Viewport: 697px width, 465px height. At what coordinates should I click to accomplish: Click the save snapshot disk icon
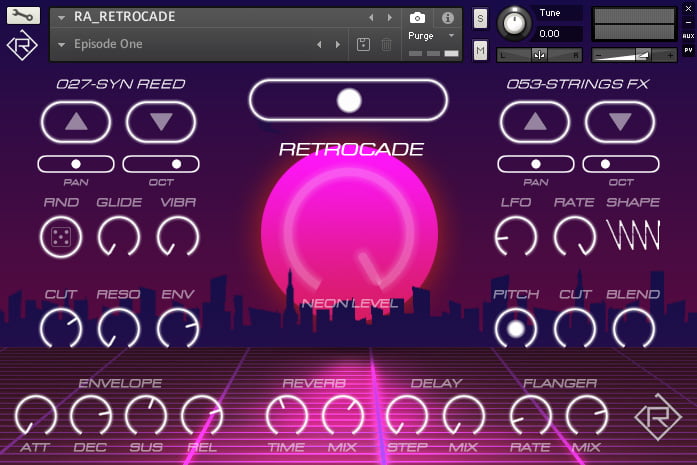364,44
